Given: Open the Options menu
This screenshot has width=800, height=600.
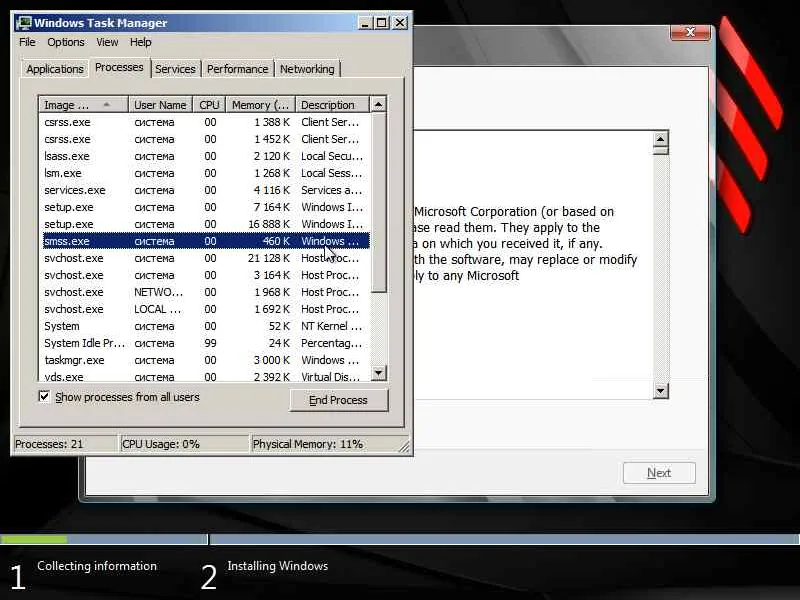Looking at the screenshot, I should click(66, 42).
